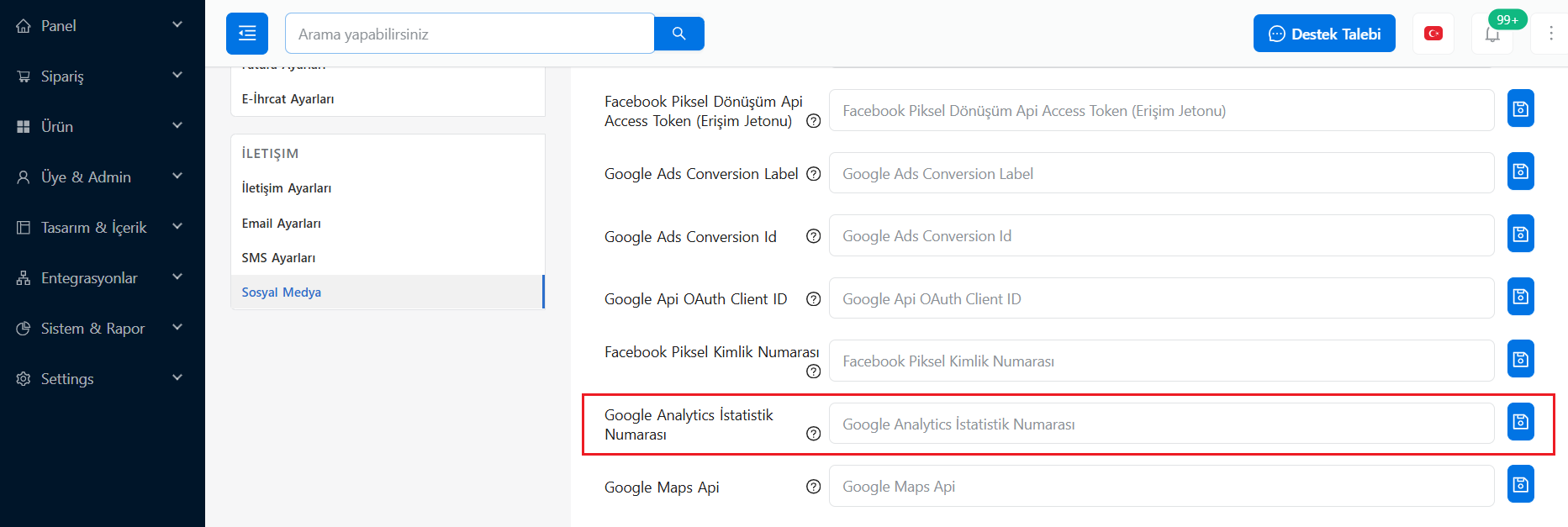Click the Entegrasyonlar icon in sidebar
Viewport: 1568px width, 527px height.
pyautogui.click(x=24, y=278)
